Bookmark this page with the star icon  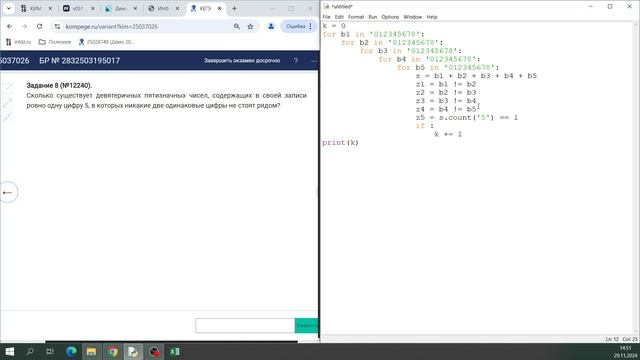coord(250,26)
